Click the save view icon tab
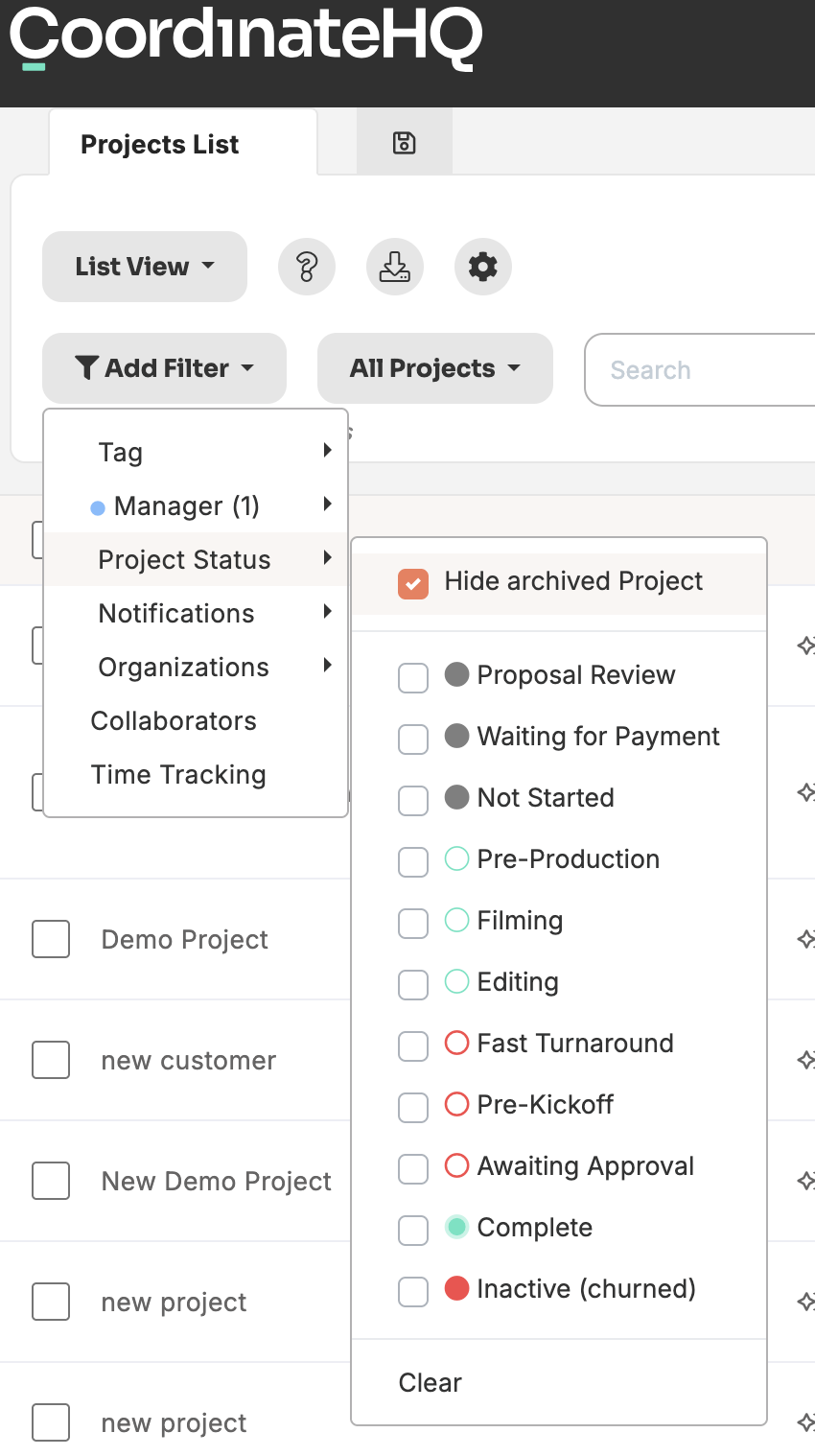 pos(405,143)
